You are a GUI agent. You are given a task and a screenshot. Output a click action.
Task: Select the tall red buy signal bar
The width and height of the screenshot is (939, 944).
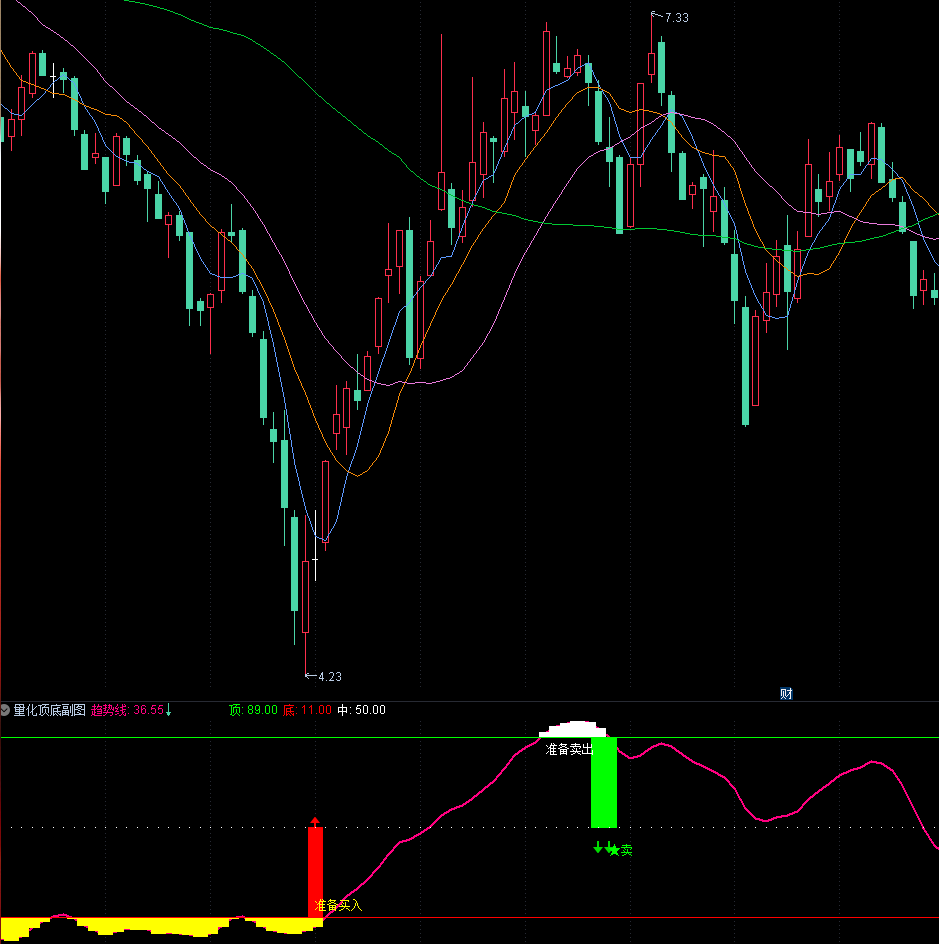tap(315, 870)
